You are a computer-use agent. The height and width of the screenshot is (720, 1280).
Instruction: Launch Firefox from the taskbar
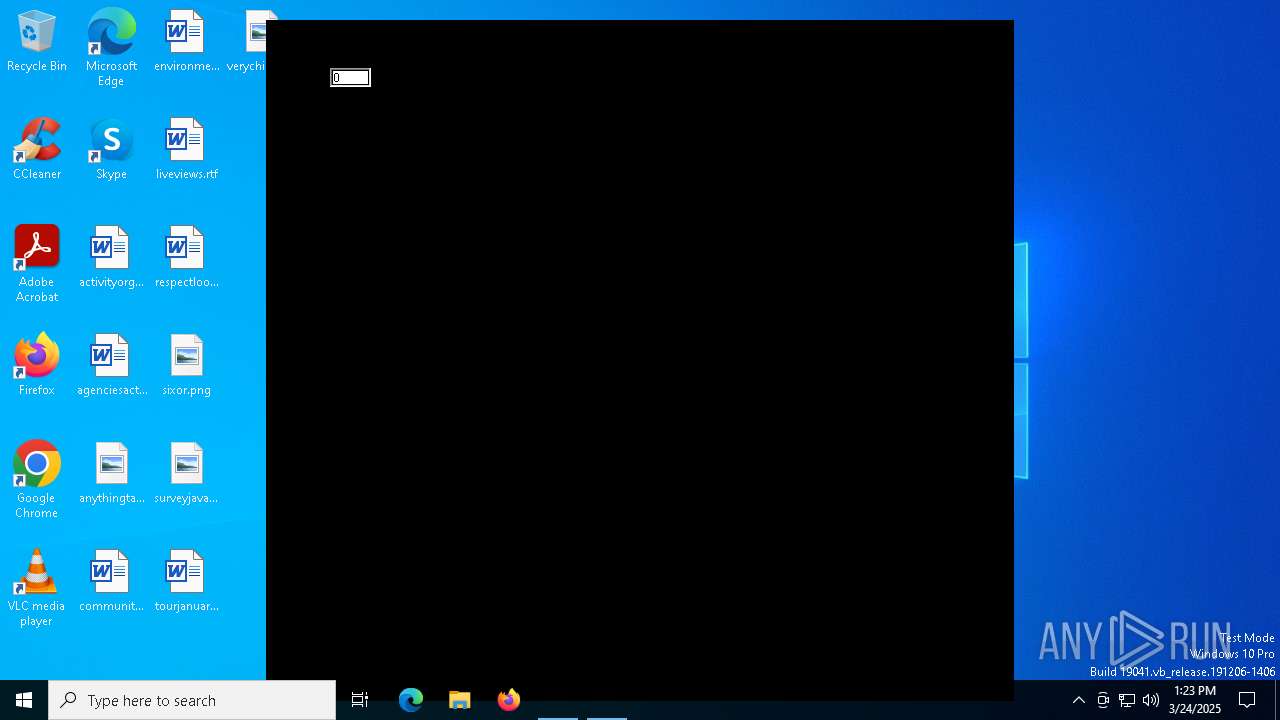[x=509, y=700]
